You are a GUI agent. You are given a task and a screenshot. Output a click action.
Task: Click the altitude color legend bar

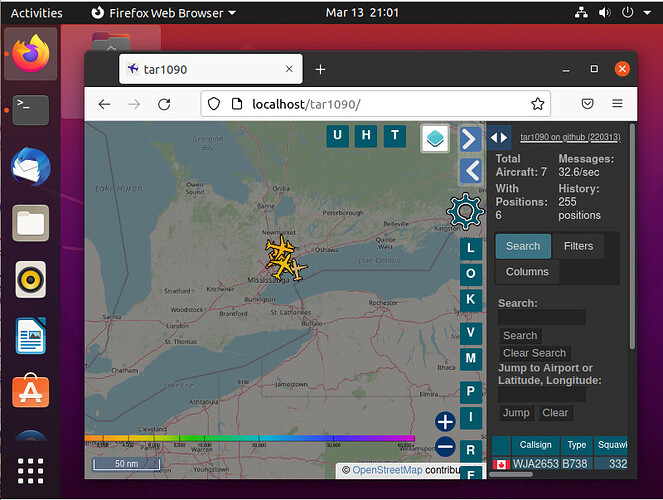tap(249, 438)
